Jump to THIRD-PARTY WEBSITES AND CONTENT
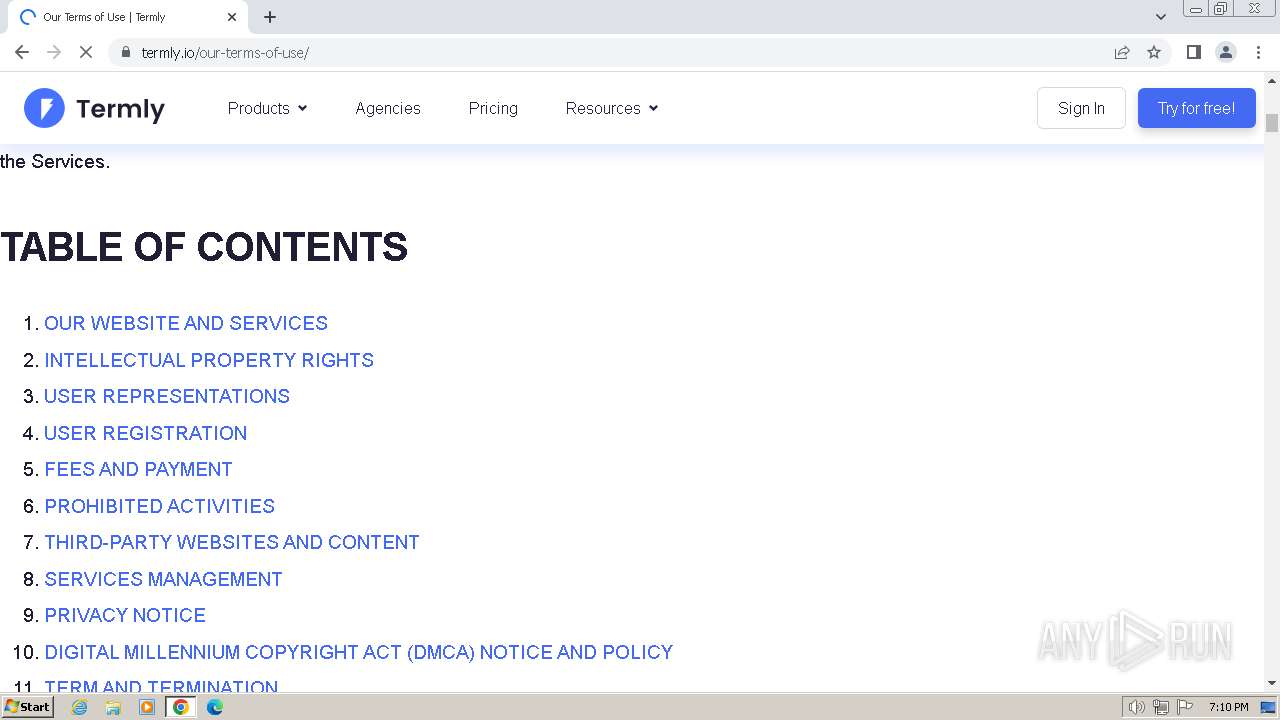 pyautogui.click(x=232, y=542)
